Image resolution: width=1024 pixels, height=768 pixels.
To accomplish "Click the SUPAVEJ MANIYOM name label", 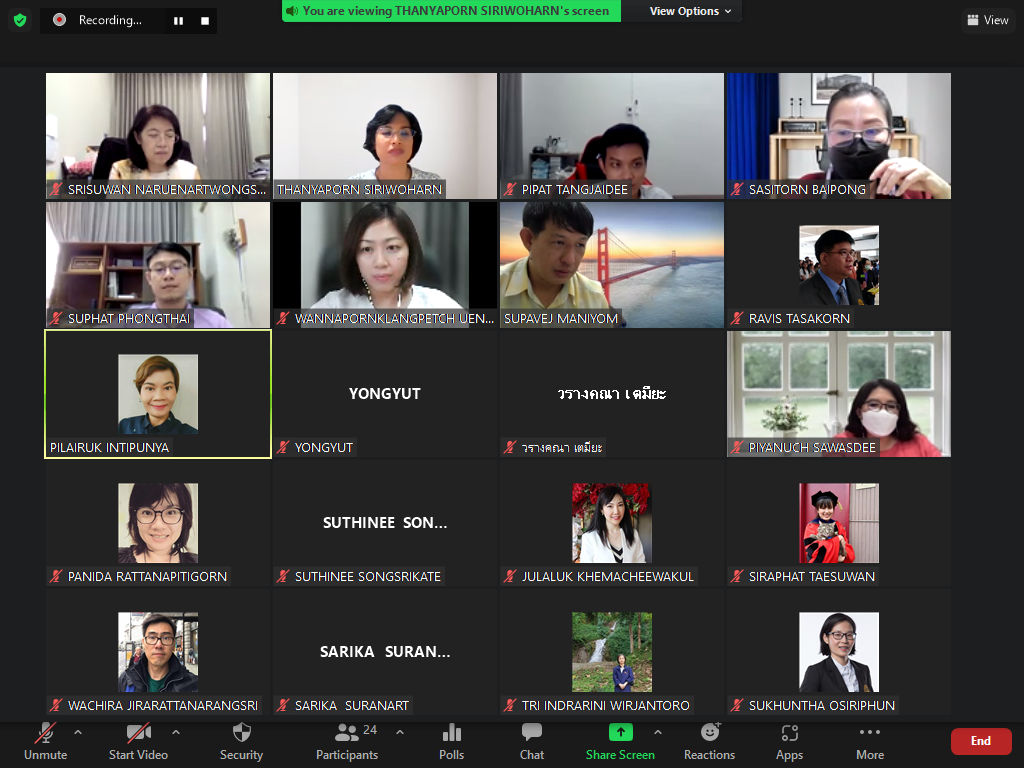I will coord(560,319).
